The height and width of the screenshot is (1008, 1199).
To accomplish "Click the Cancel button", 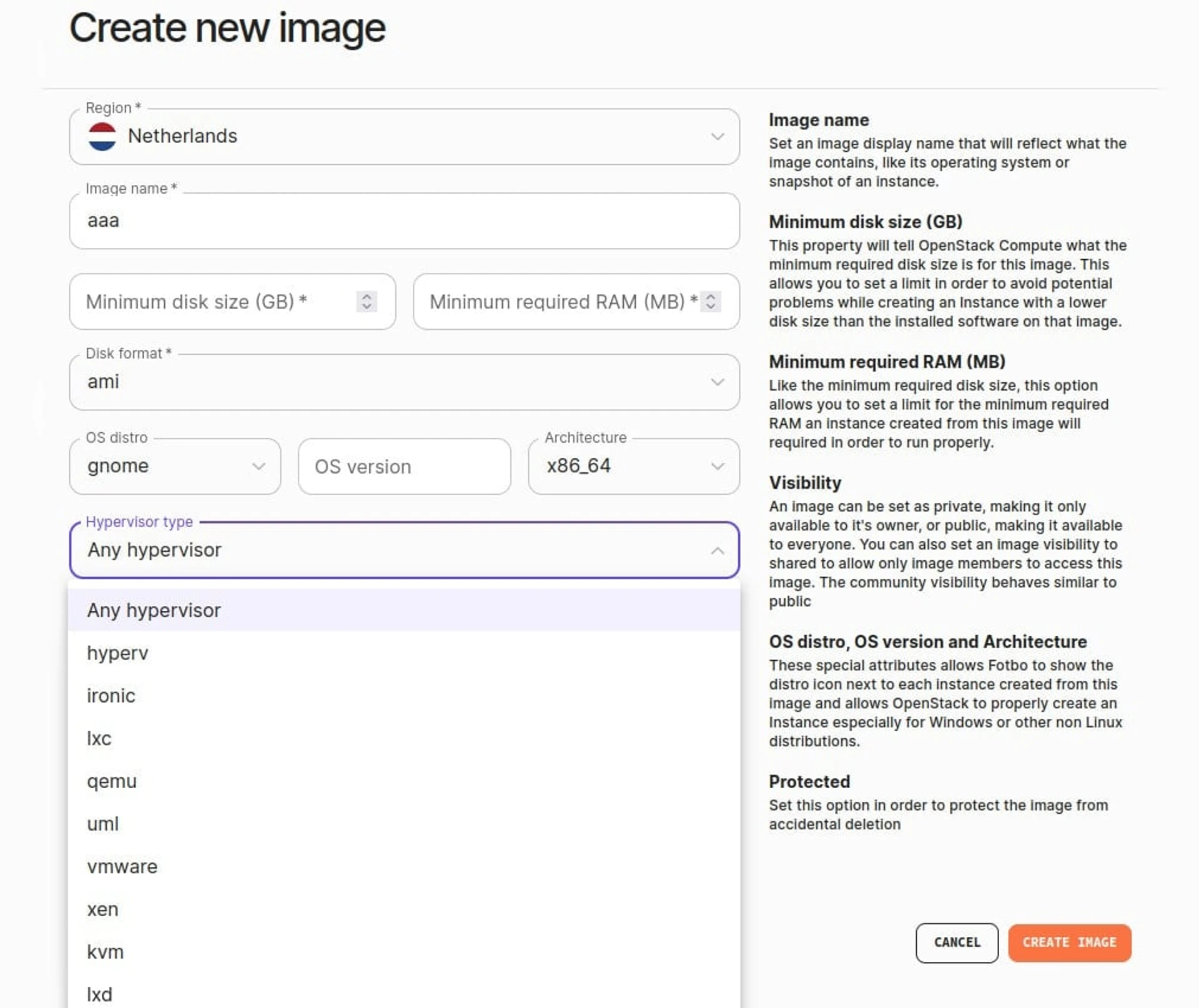I will coord(957,943).
